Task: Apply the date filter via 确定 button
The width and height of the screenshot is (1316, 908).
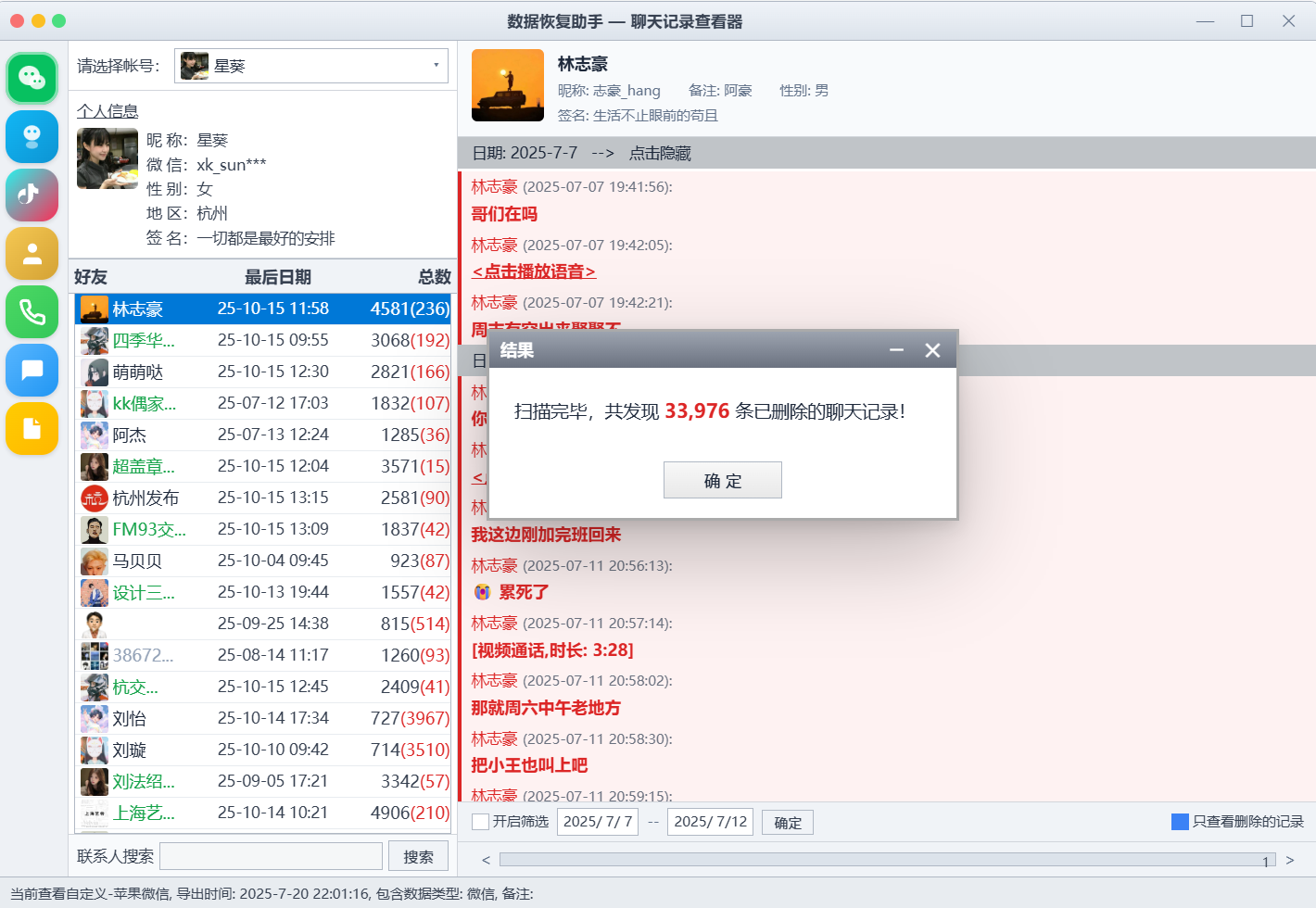Action: (786, 822)
